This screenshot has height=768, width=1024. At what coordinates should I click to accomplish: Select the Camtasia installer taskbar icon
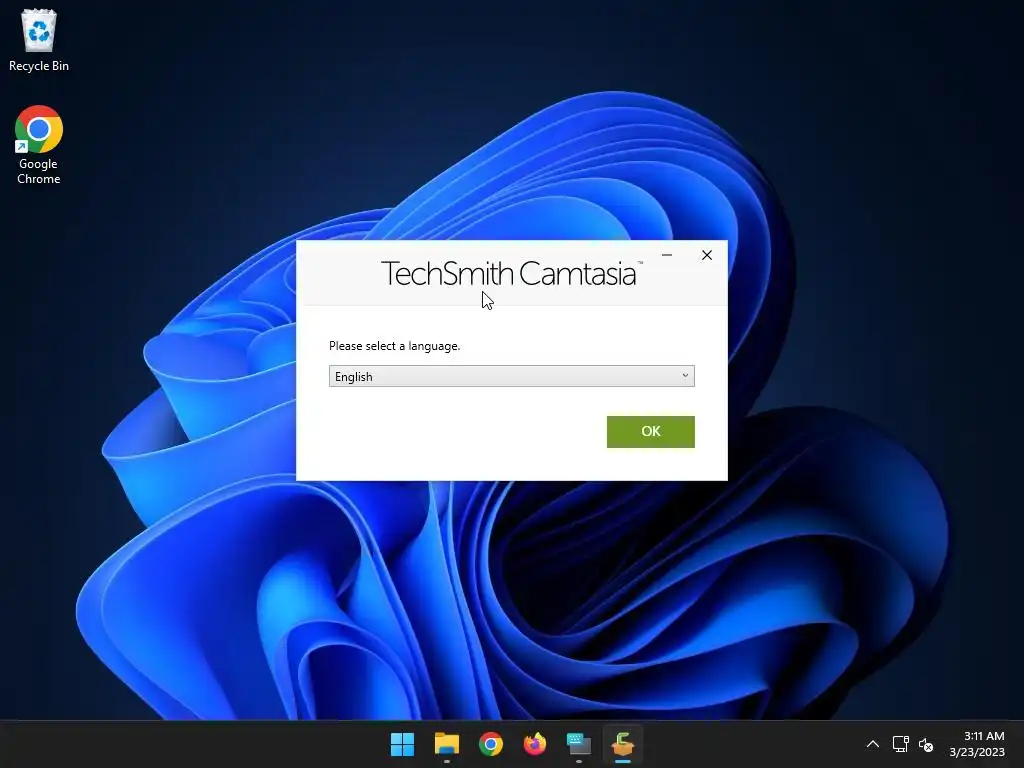[x=623, y=744]
